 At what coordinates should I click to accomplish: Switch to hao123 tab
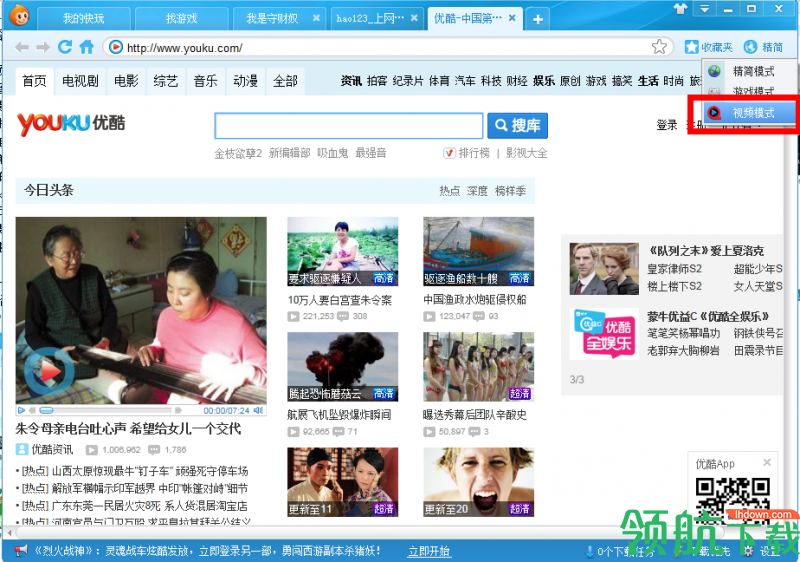[370, 19]
